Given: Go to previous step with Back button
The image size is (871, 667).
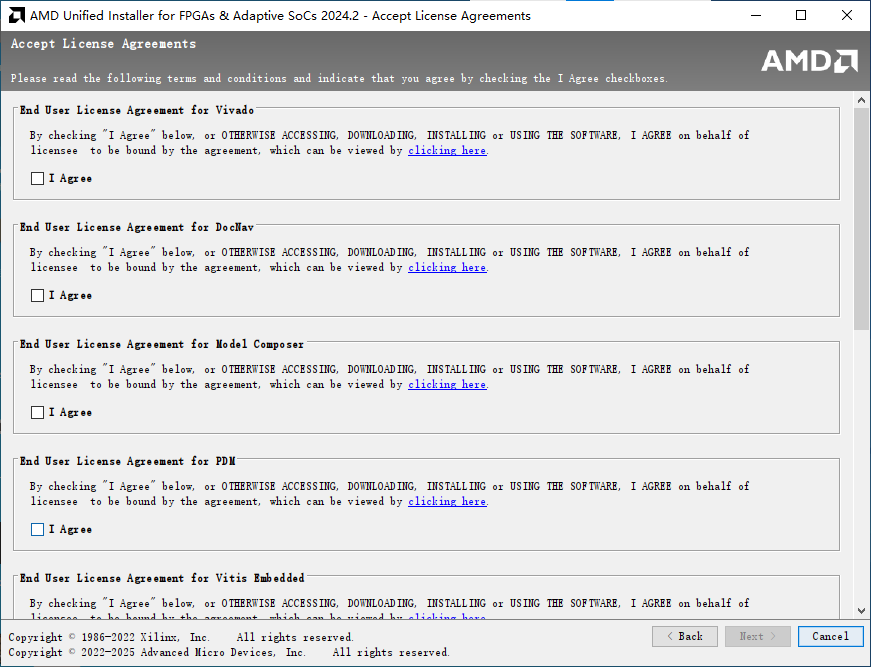Looking at the screenshot, I should coord(685,636).
